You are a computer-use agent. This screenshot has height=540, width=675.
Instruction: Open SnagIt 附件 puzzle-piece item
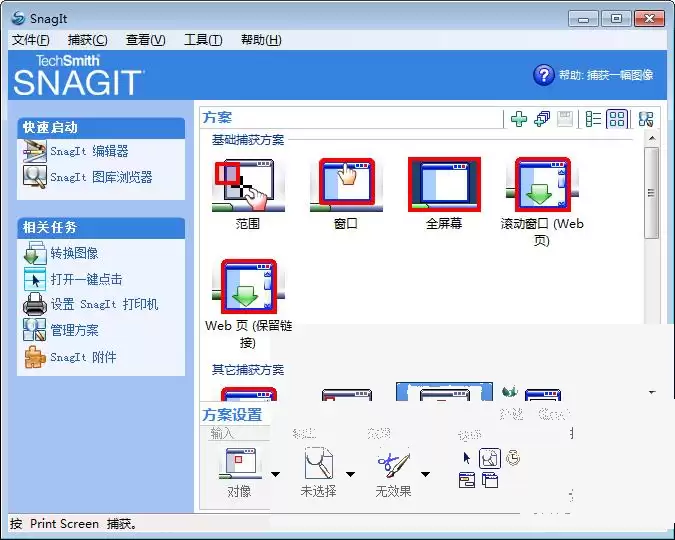tap(70, 357)
